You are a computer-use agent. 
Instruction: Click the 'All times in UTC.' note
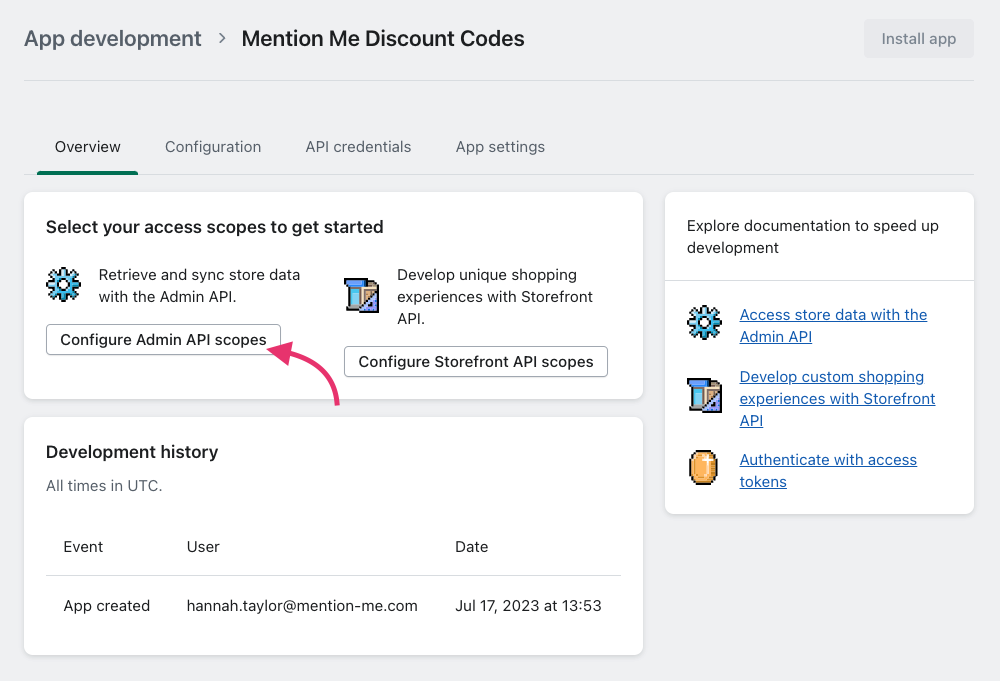point(104,486)
